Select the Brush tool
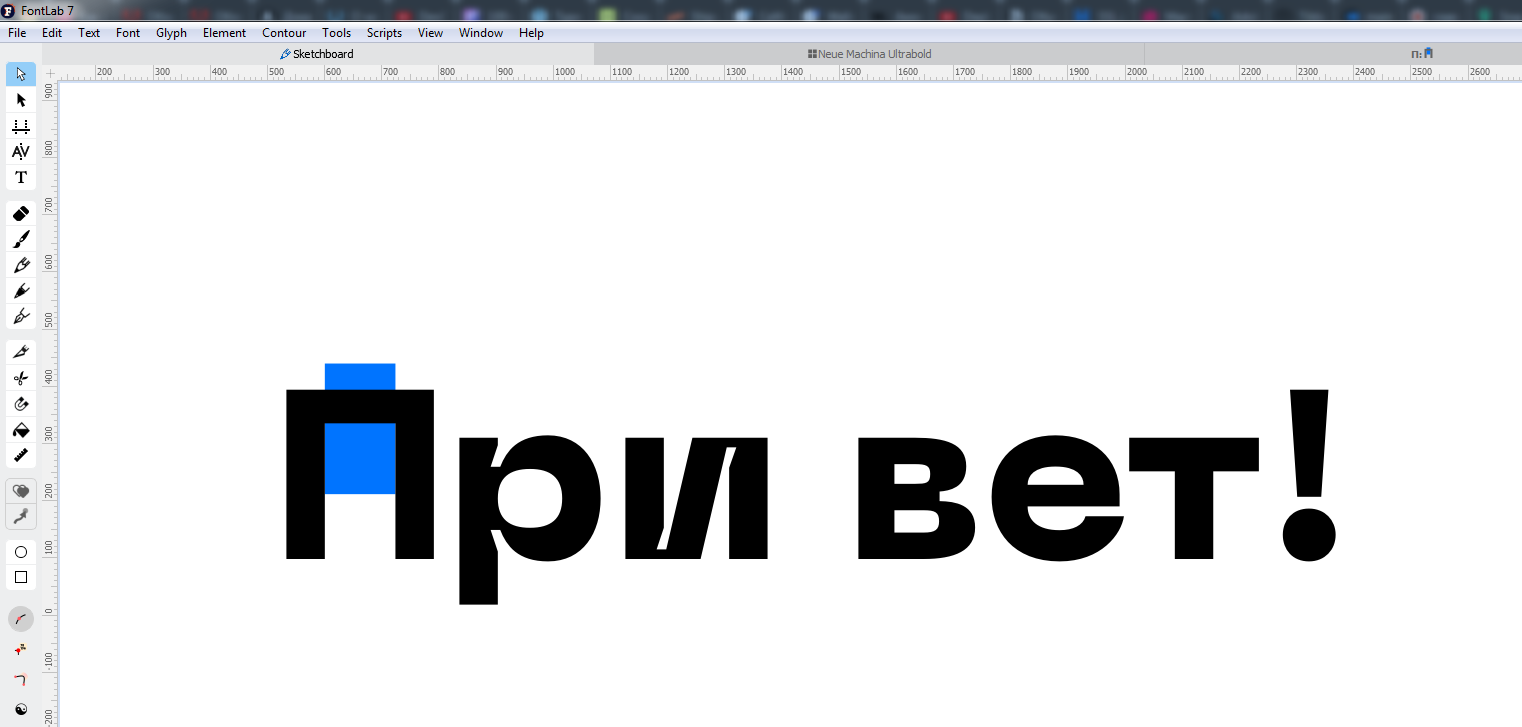Screen dimensions: 1522x727 pyautogui.click(x=21, y=239)
